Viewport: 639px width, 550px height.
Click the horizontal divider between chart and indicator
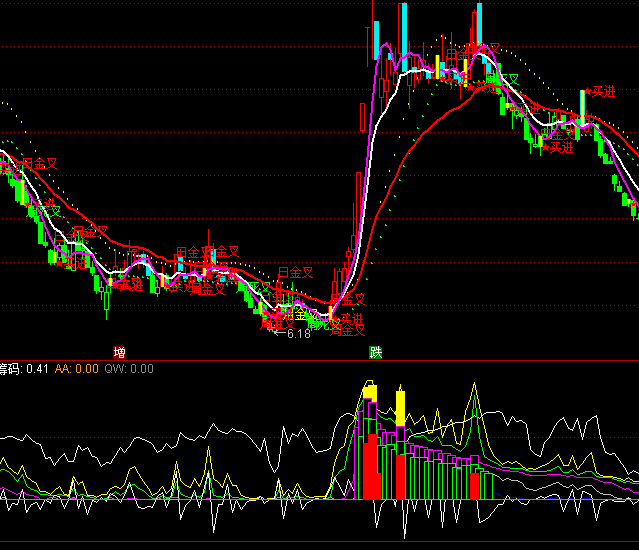(319, 360)
